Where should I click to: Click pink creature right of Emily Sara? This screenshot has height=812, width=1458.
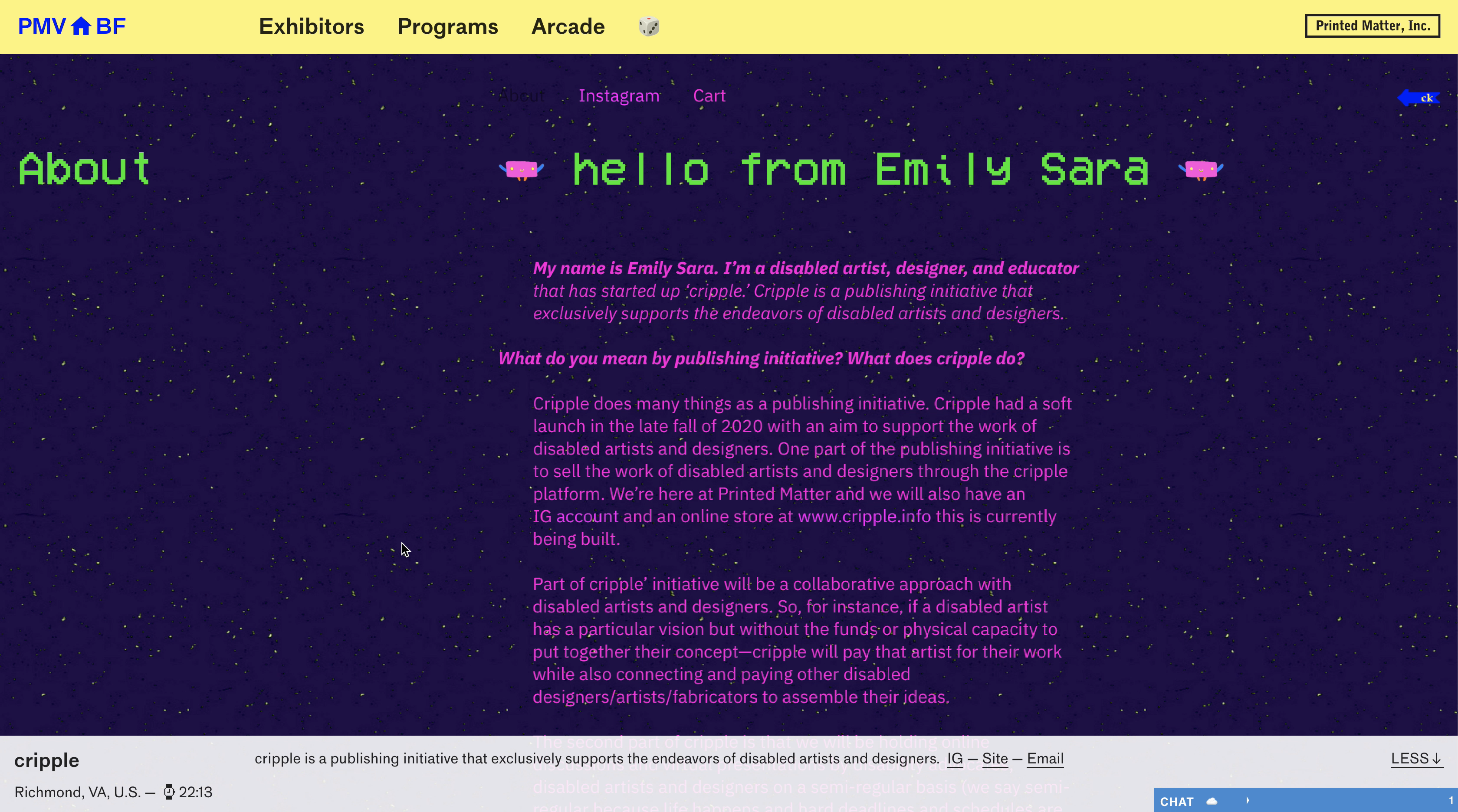click(1201, 170)
